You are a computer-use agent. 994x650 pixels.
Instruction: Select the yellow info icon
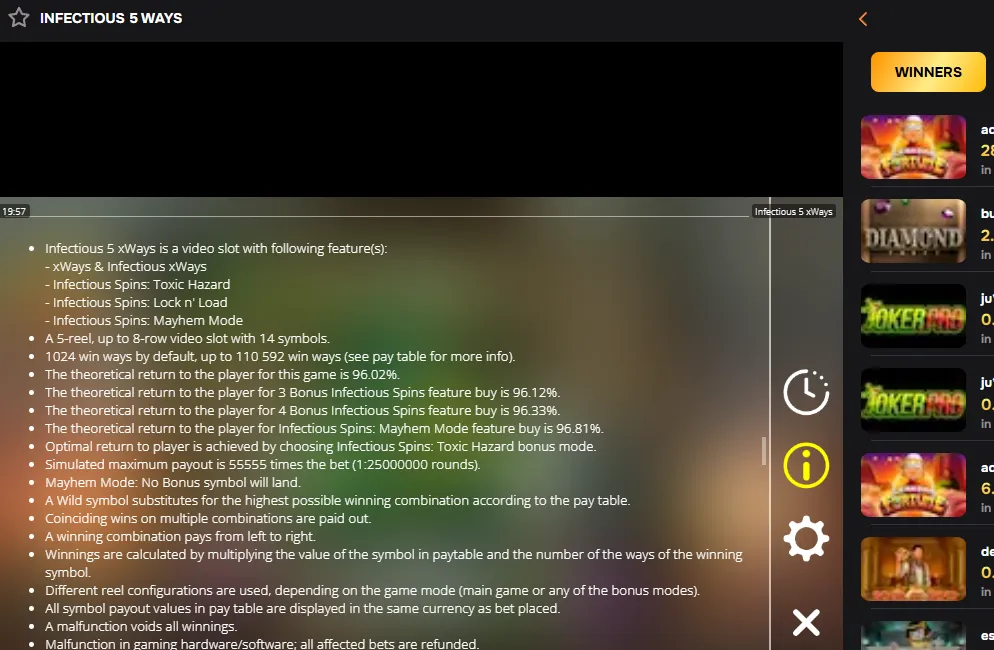806,465
